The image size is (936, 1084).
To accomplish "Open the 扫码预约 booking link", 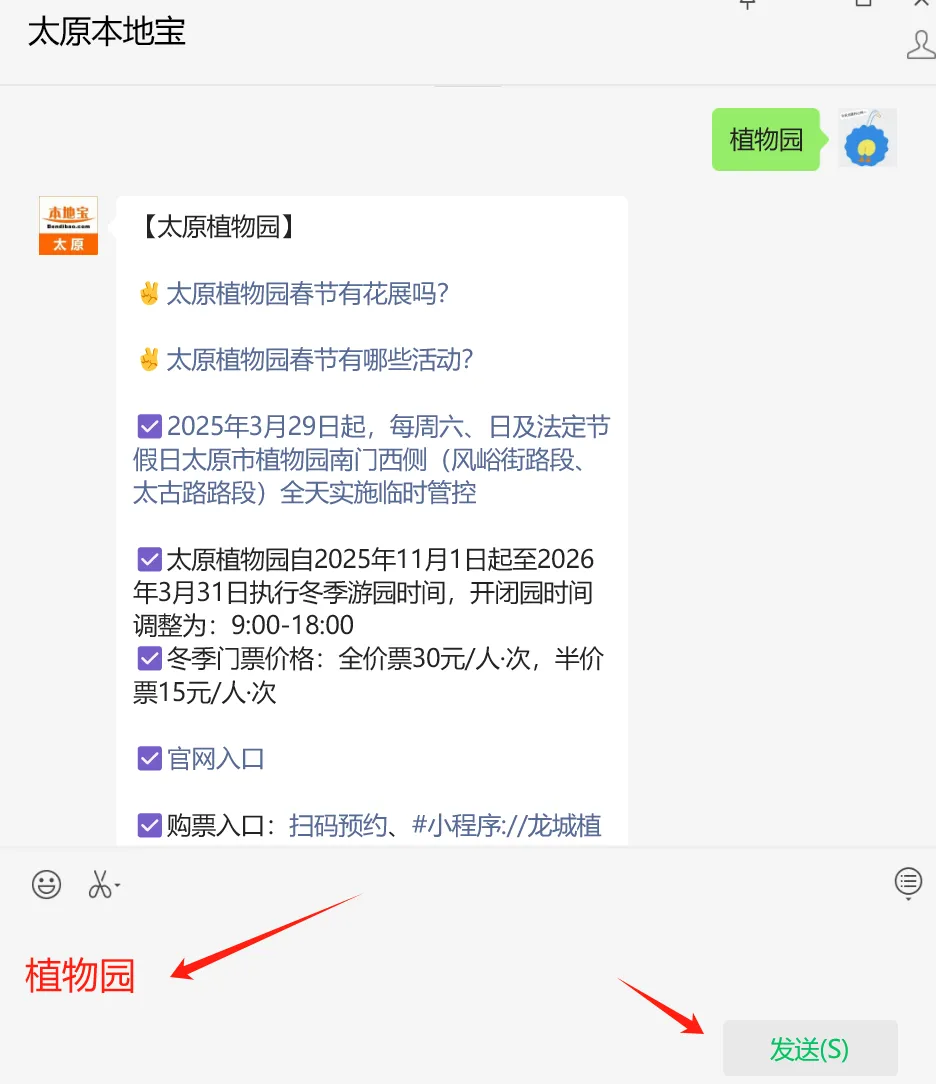I will (x=337, y=825).
